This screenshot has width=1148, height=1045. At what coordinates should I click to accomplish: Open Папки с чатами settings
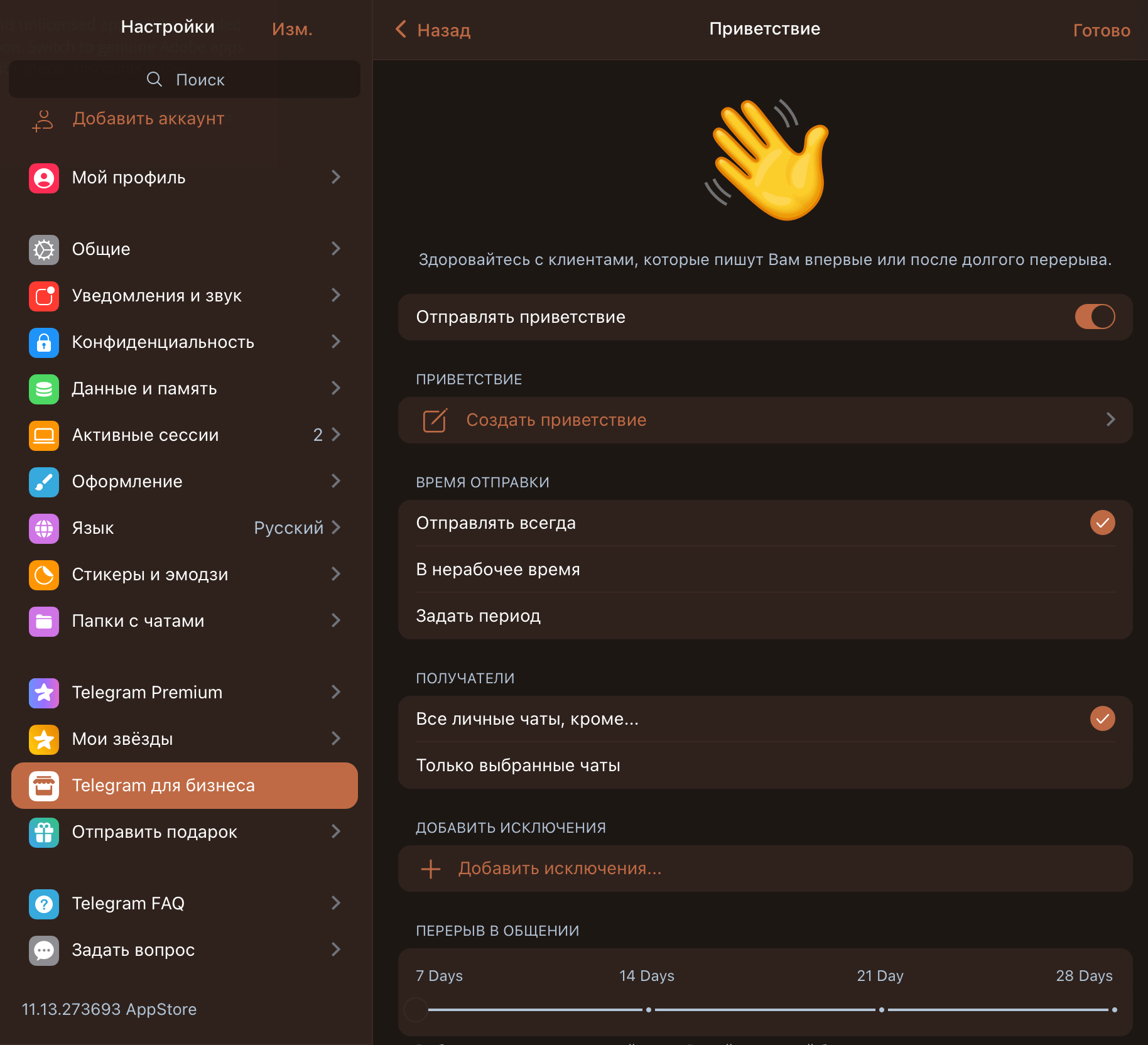185,621
